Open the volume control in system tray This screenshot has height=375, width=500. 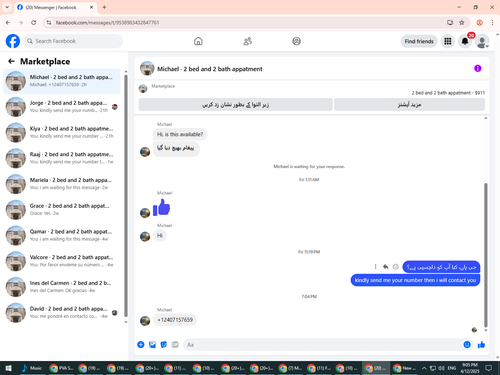coord(441,368)
